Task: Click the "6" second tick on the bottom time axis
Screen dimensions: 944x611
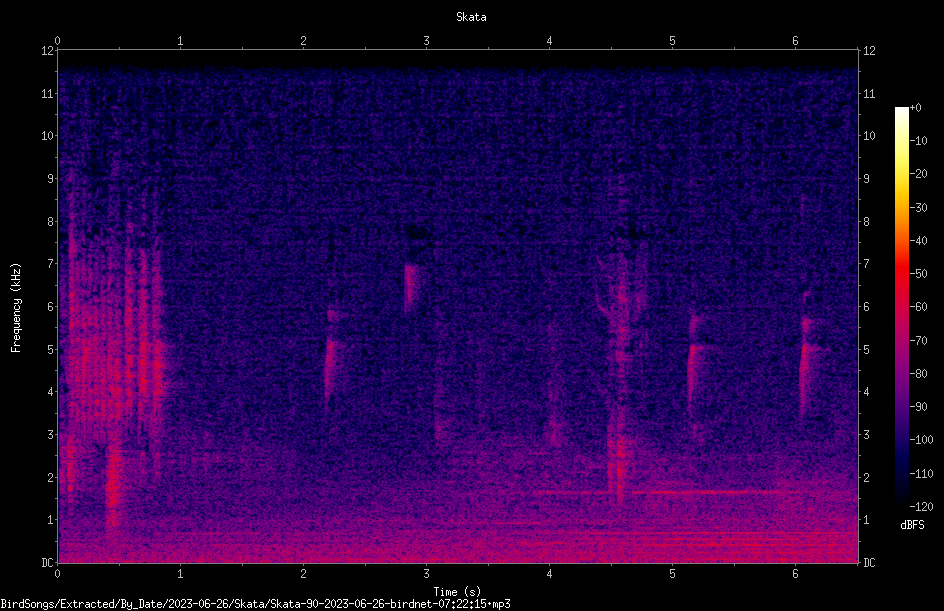Action: pyautogui.click(x=795, y=574)
